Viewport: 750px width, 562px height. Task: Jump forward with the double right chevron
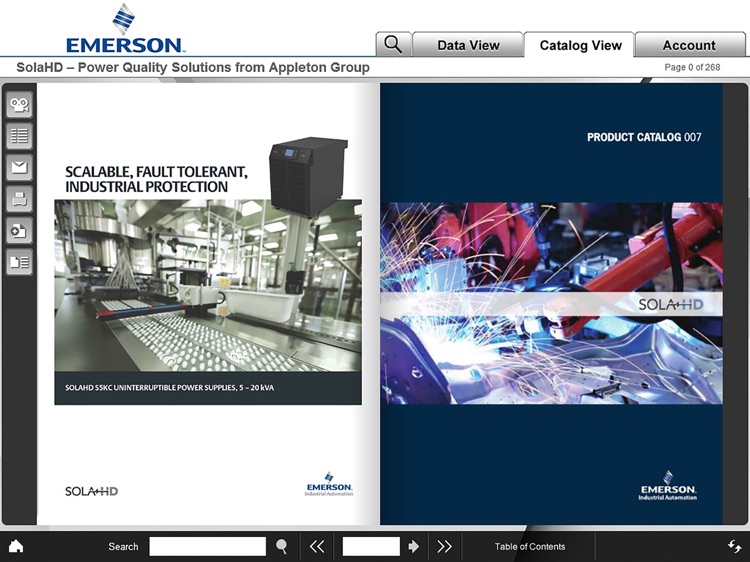pos(444,546)
